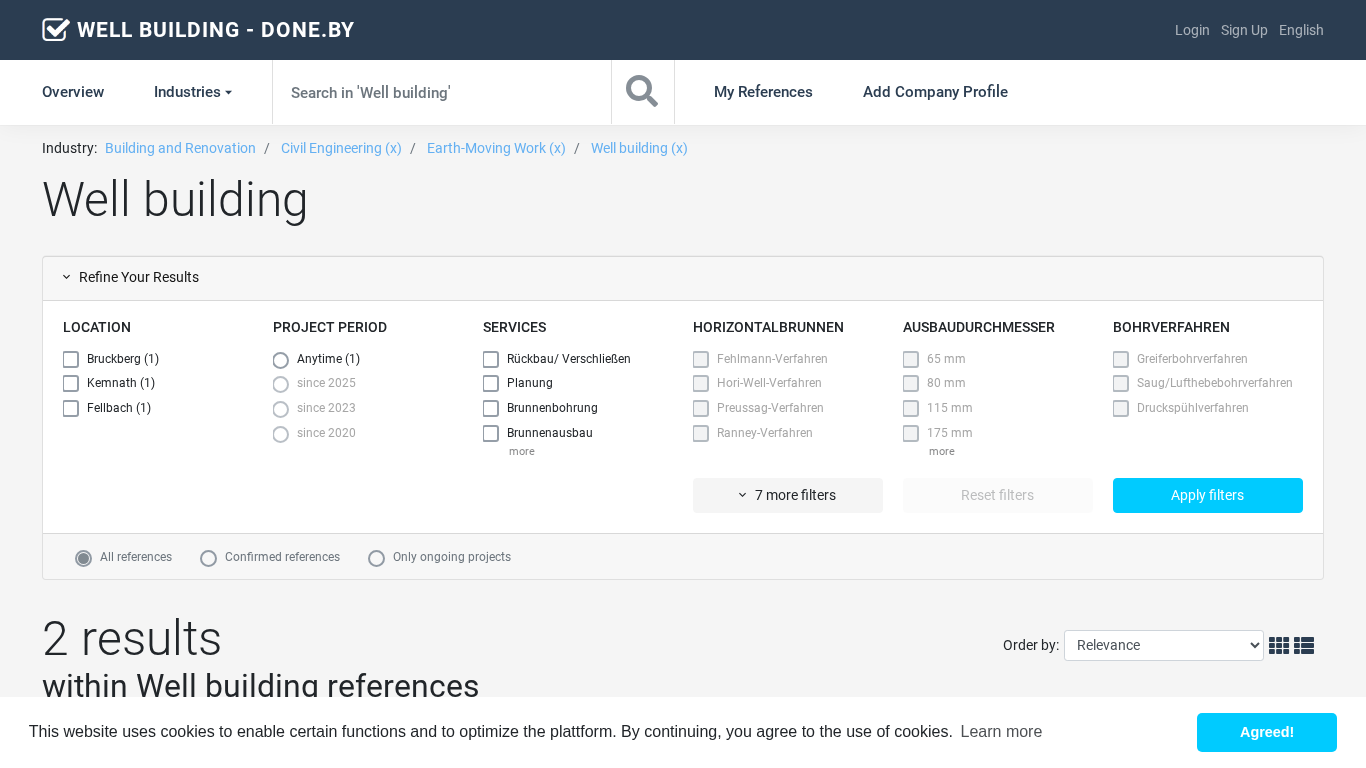Go to Building and Renovation breadcrumb
Viewport: 1366px width, 768px height.
[x=180, y=148]
